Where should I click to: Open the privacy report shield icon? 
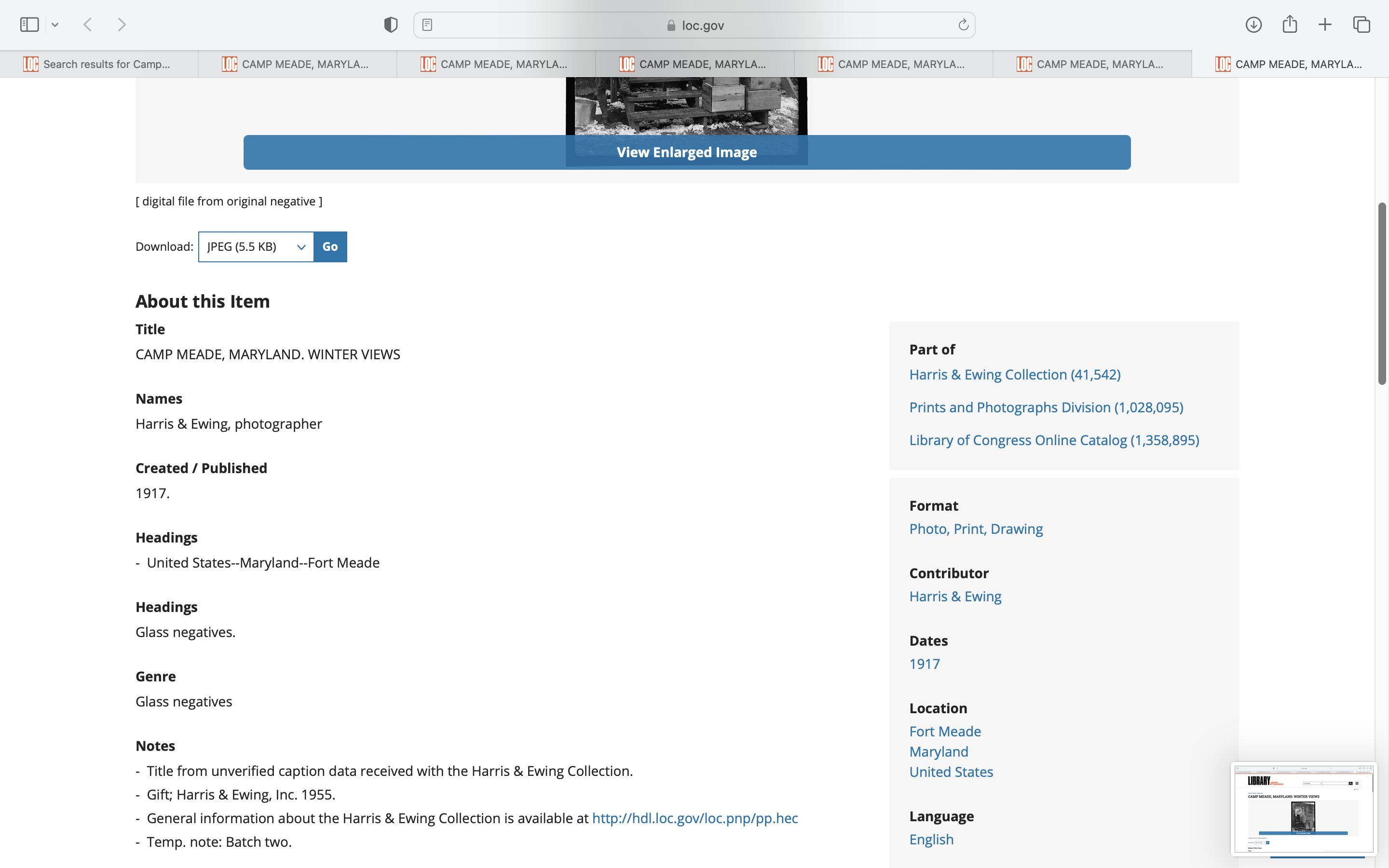coord(391,25)
